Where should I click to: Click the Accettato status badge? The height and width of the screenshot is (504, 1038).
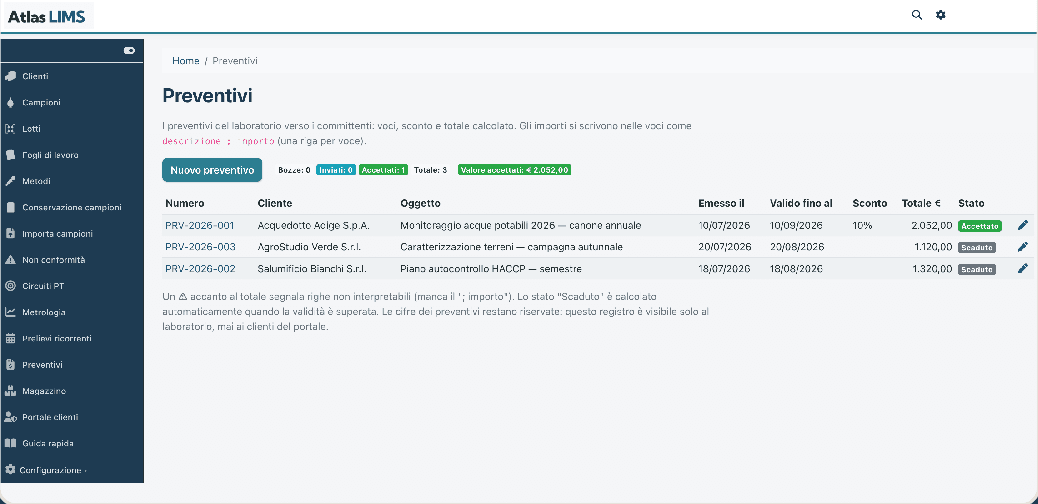(x=979, y=226)
